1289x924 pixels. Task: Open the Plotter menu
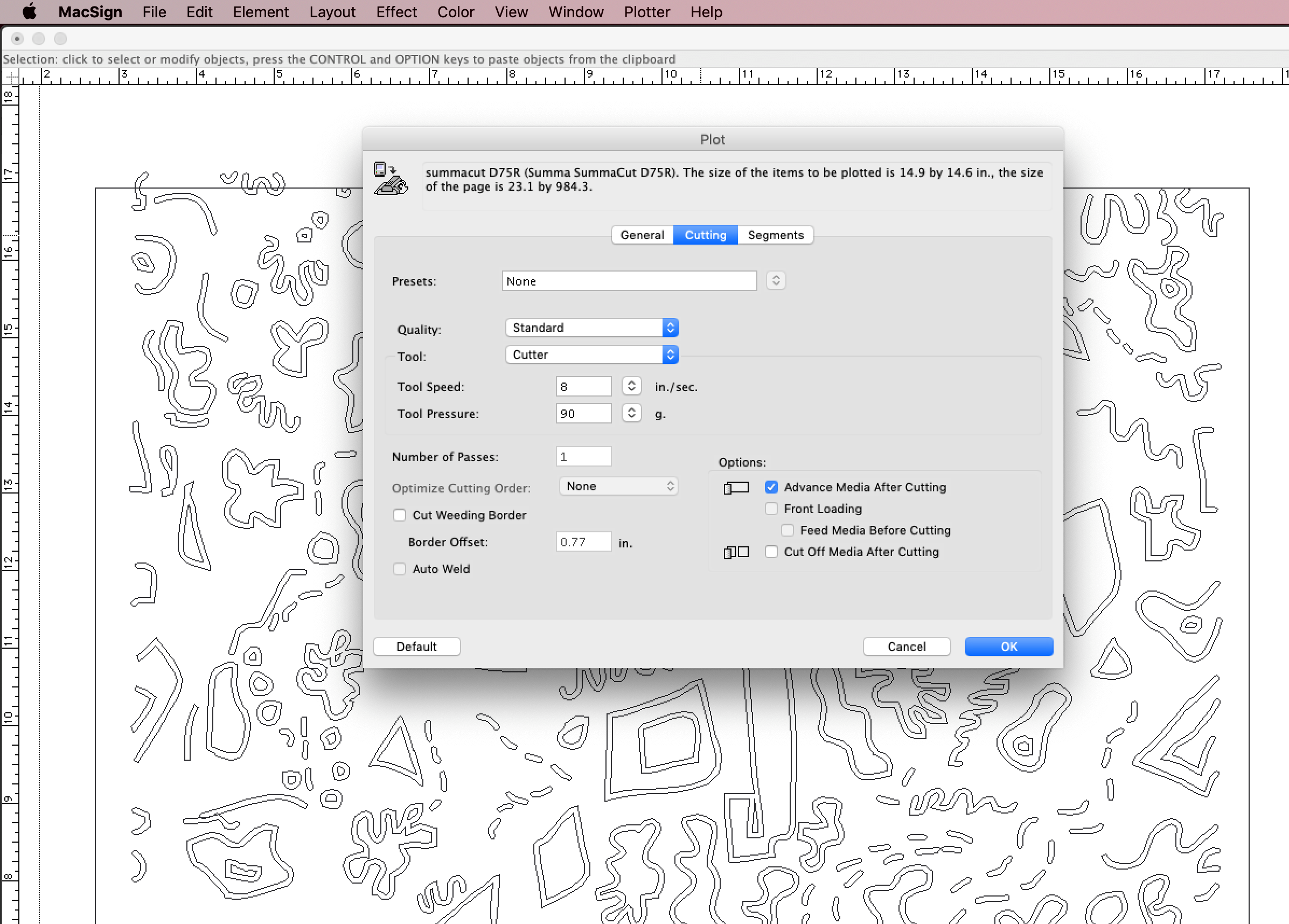pyautogui.click(x=647, y=12)
